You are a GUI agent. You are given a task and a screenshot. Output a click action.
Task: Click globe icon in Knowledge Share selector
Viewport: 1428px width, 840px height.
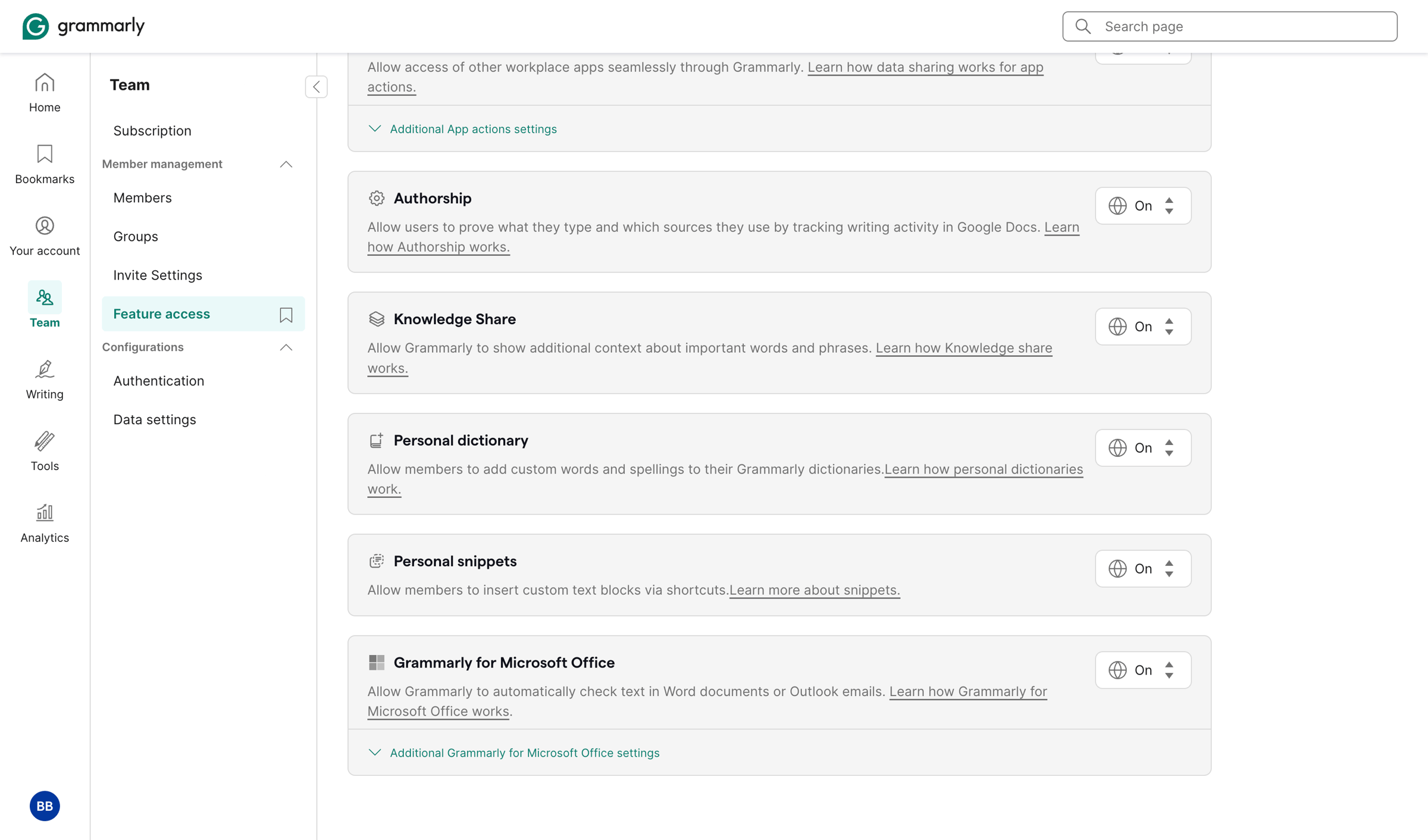(1117, 327)
